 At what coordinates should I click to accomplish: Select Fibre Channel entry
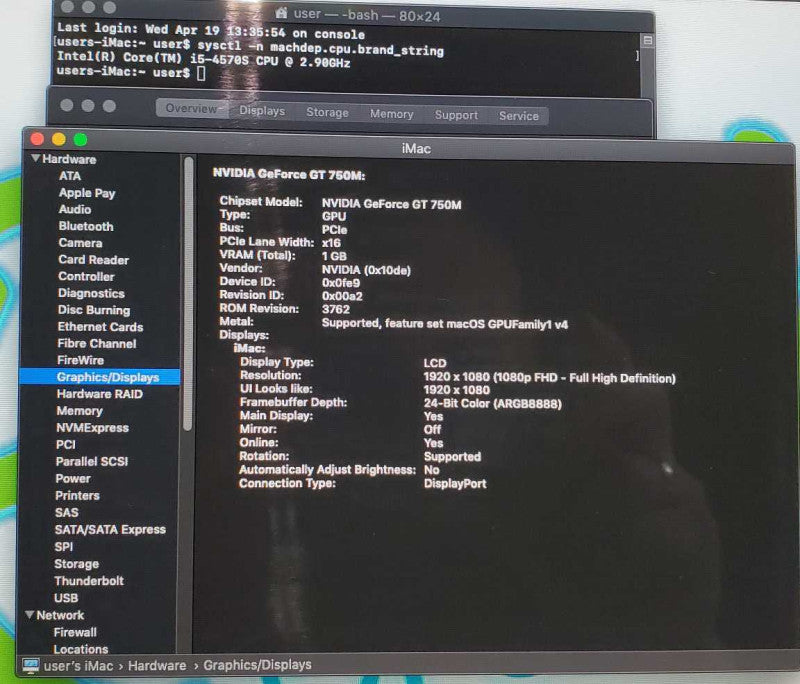[97, 344]
